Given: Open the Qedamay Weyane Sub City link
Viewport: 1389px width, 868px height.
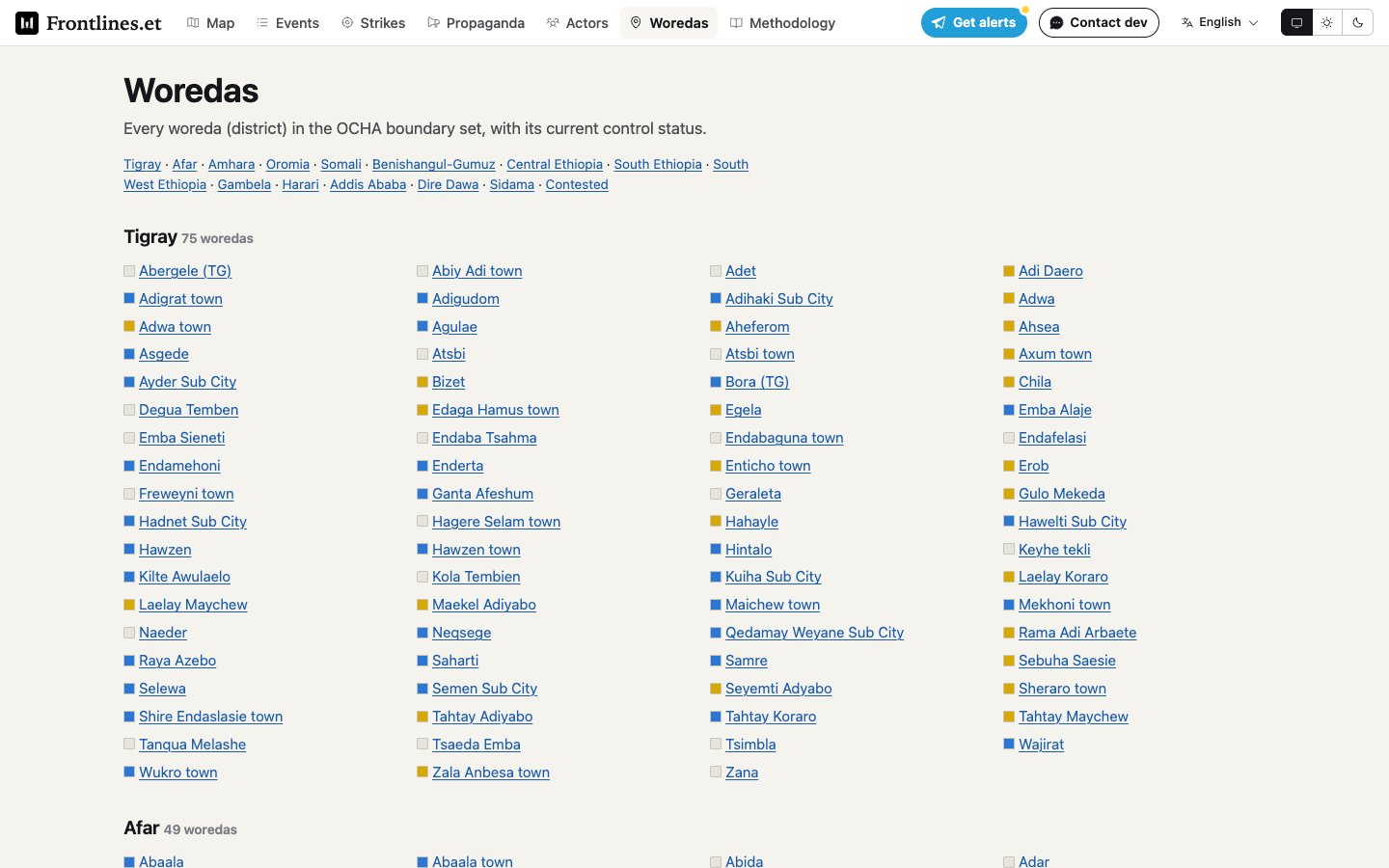Looking at the screenshot, I should [x=814, y=633].
